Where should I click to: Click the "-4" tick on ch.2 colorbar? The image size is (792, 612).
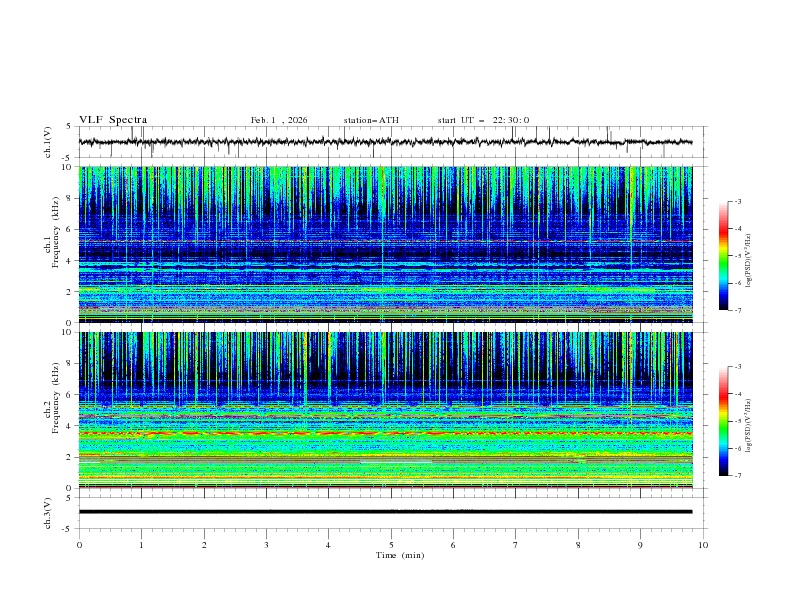tap(738, 394)
